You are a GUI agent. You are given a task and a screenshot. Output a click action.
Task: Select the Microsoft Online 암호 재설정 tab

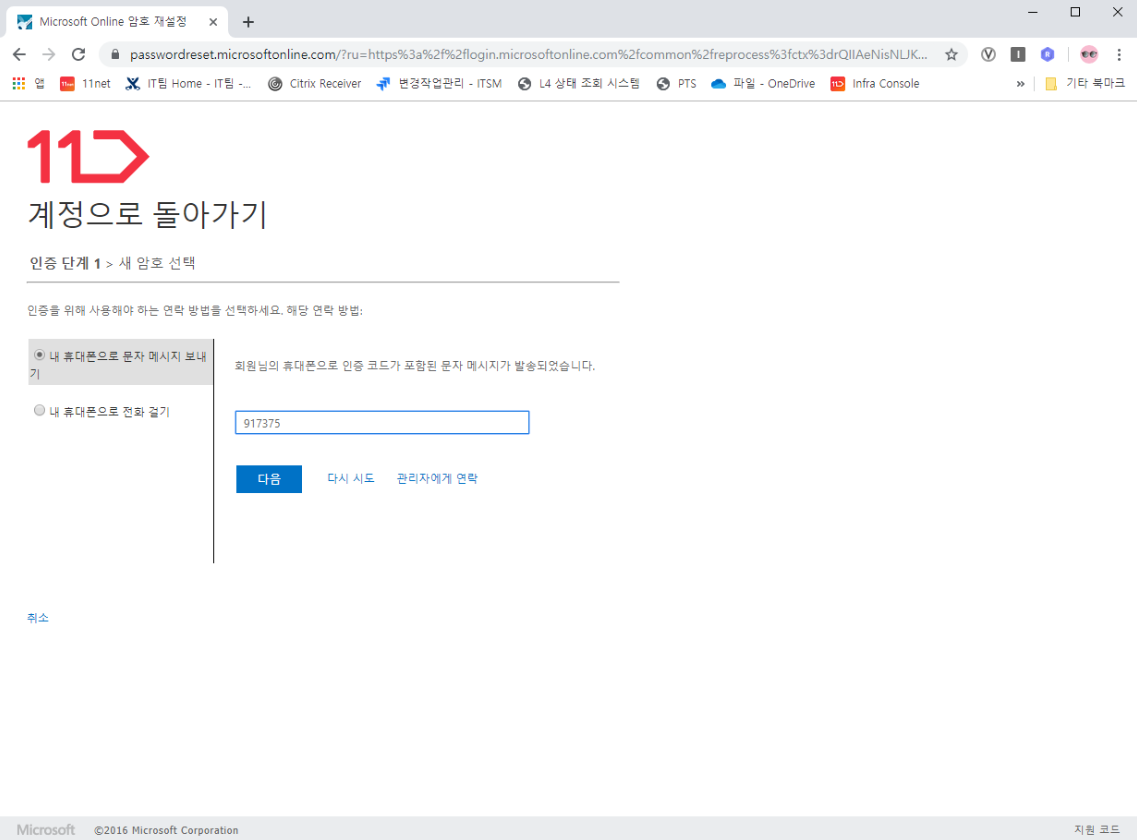[x=116, y=22]
